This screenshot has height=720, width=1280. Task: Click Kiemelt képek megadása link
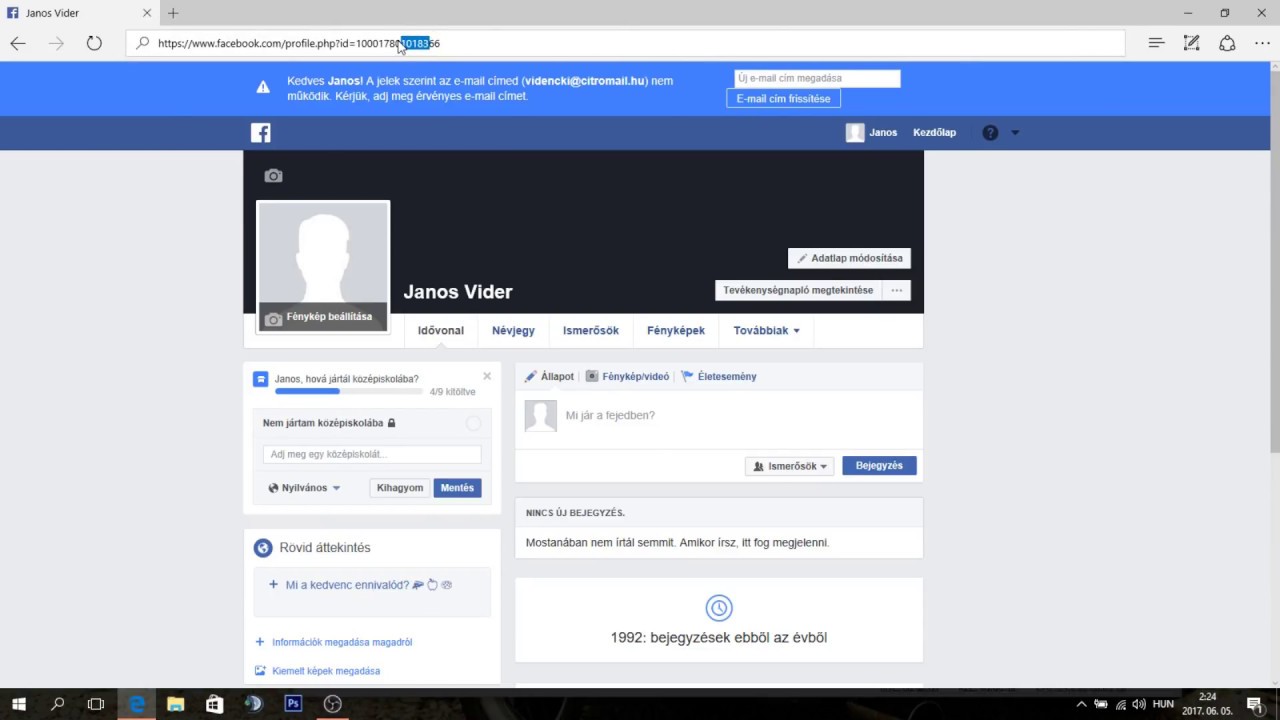point(326,671)
